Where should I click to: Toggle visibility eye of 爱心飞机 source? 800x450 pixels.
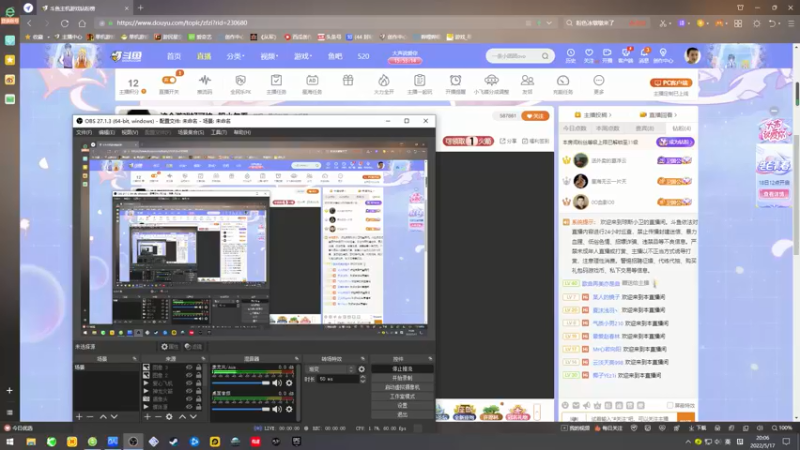pyautogui.click(x=189, y=383)
